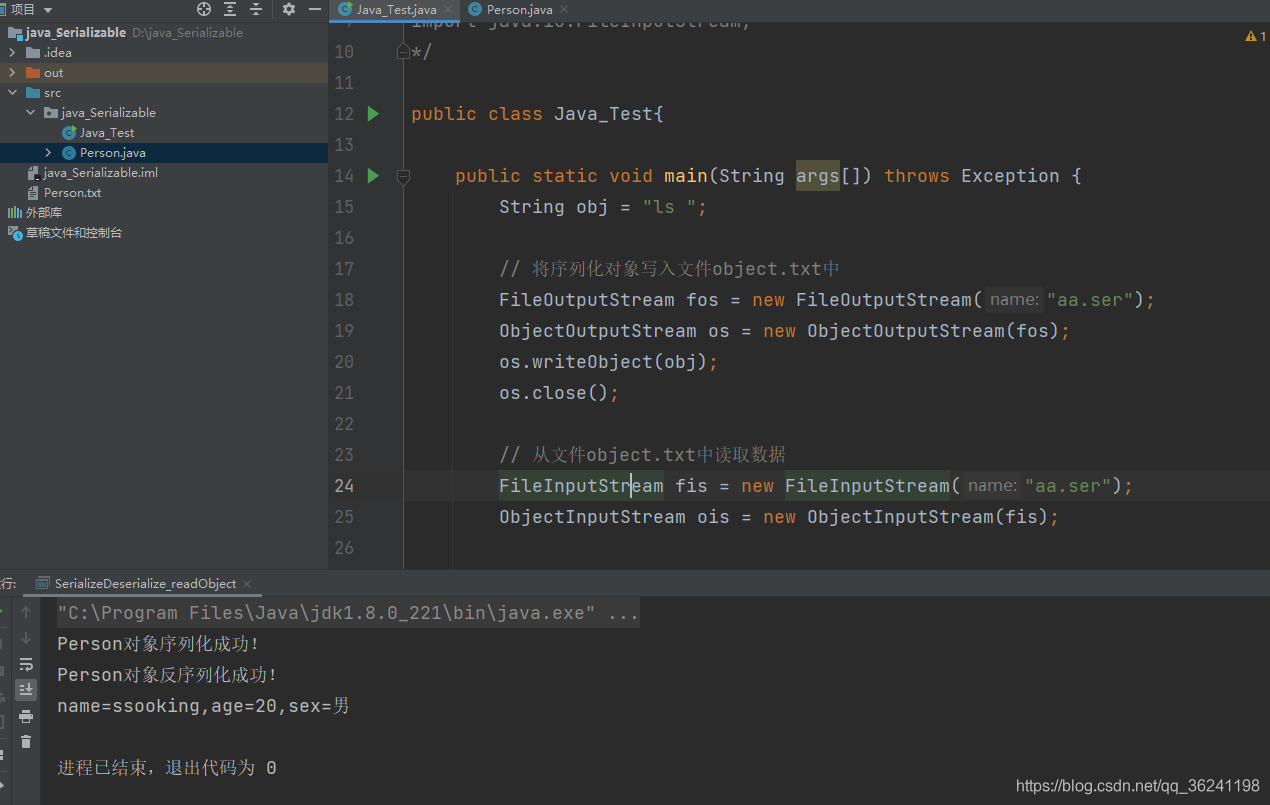Click 'ObjectInputStream ois' on line 25
This screenshot has height=805, width=1270.
click(x=614, y=517)
